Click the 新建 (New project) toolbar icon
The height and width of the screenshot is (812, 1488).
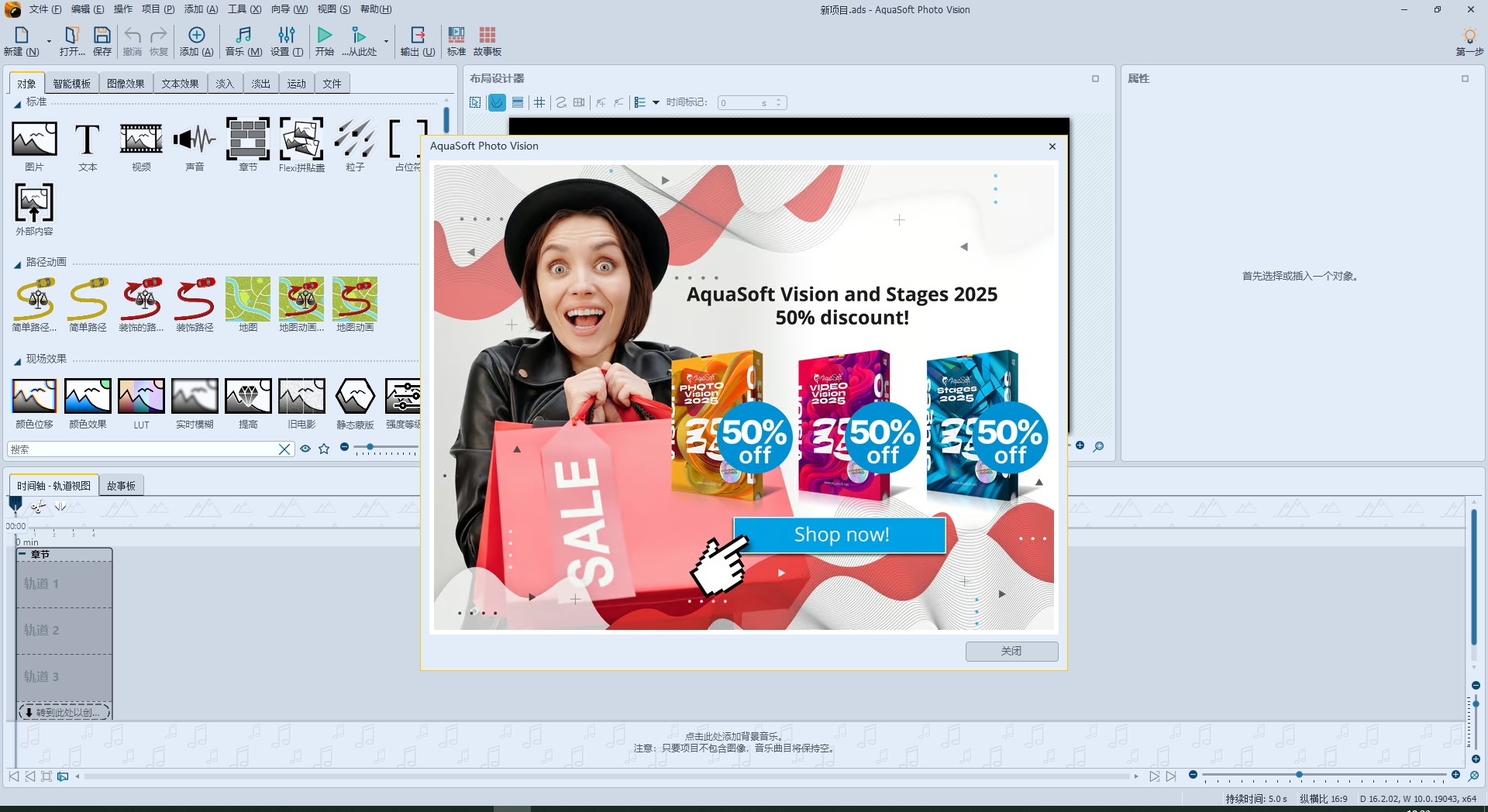point(22,35)
